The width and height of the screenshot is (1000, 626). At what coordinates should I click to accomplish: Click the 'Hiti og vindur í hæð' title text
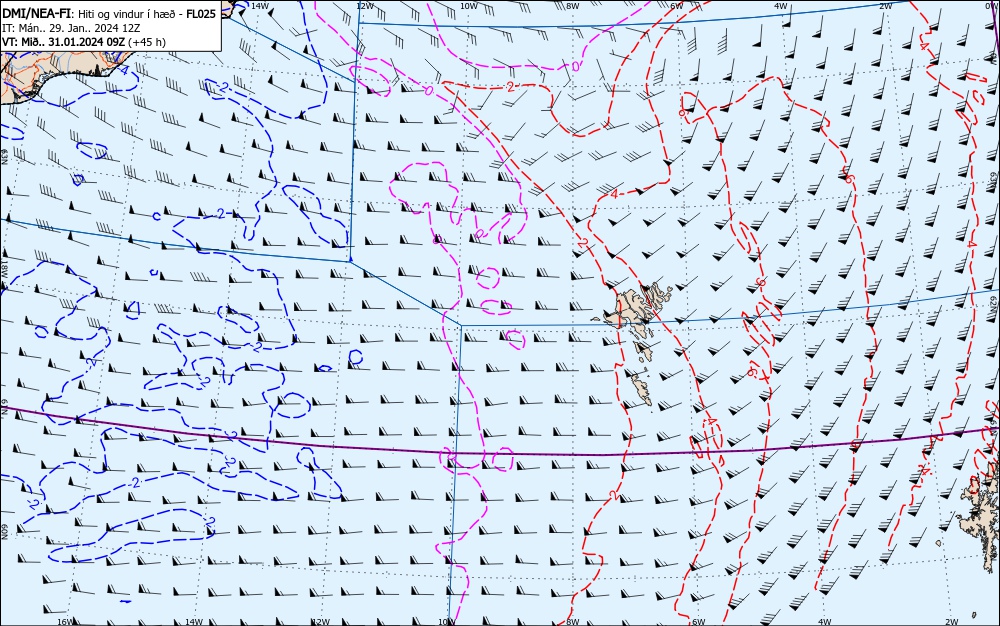(x=129, y=14)
